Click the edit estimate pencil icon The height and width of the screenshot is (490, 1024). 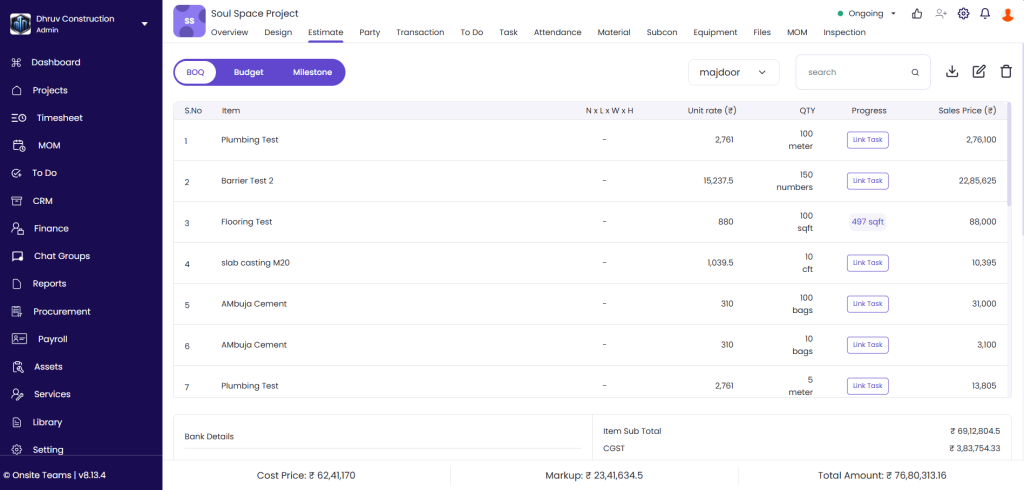[x=979, y=72]
